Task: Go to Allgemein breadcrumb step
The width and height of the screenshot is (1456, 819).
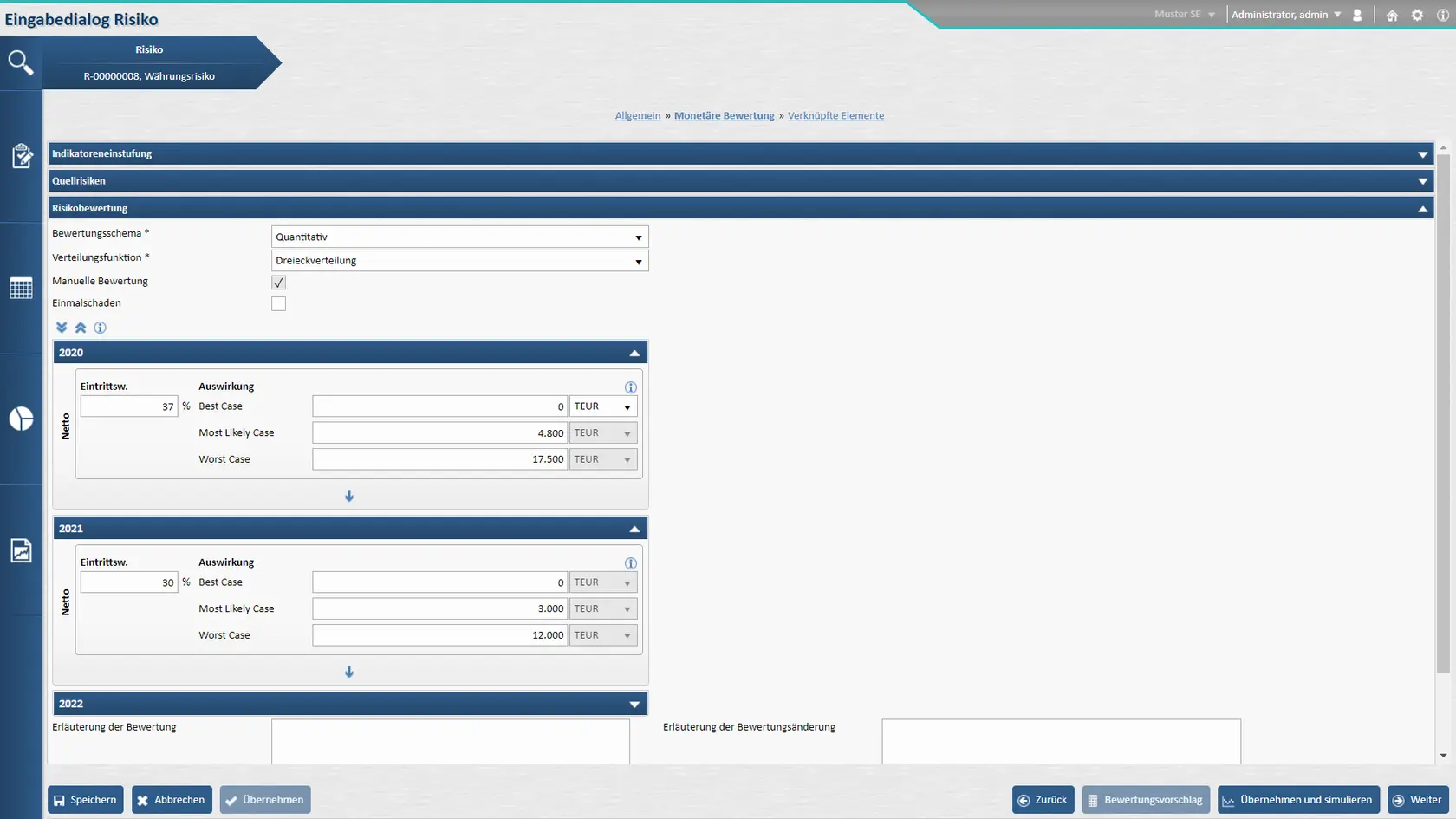Action: pyautogui.click(x=637, y=116)
